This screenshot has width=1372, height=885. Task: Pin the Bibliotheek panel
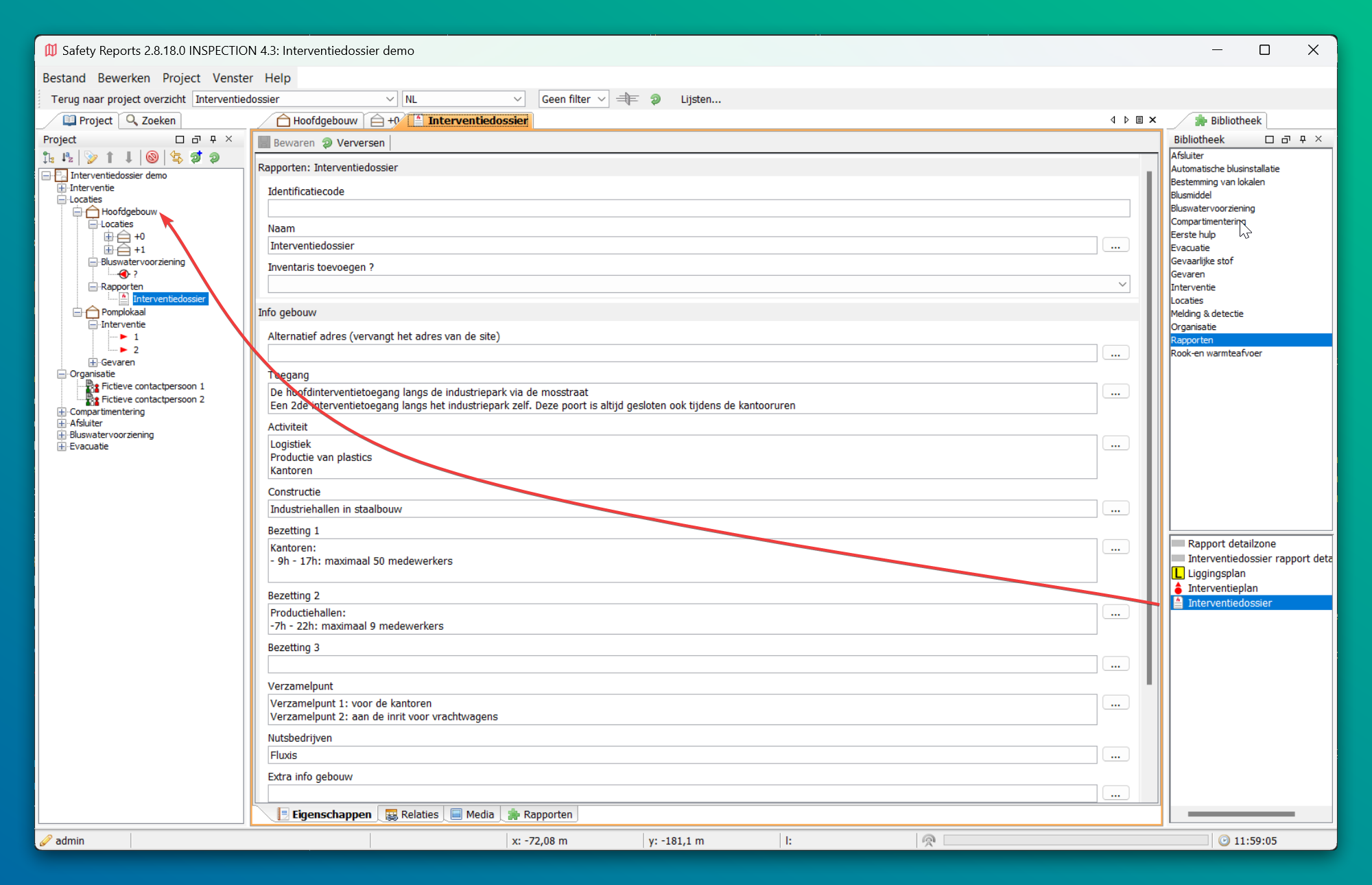click(1303, 139)
